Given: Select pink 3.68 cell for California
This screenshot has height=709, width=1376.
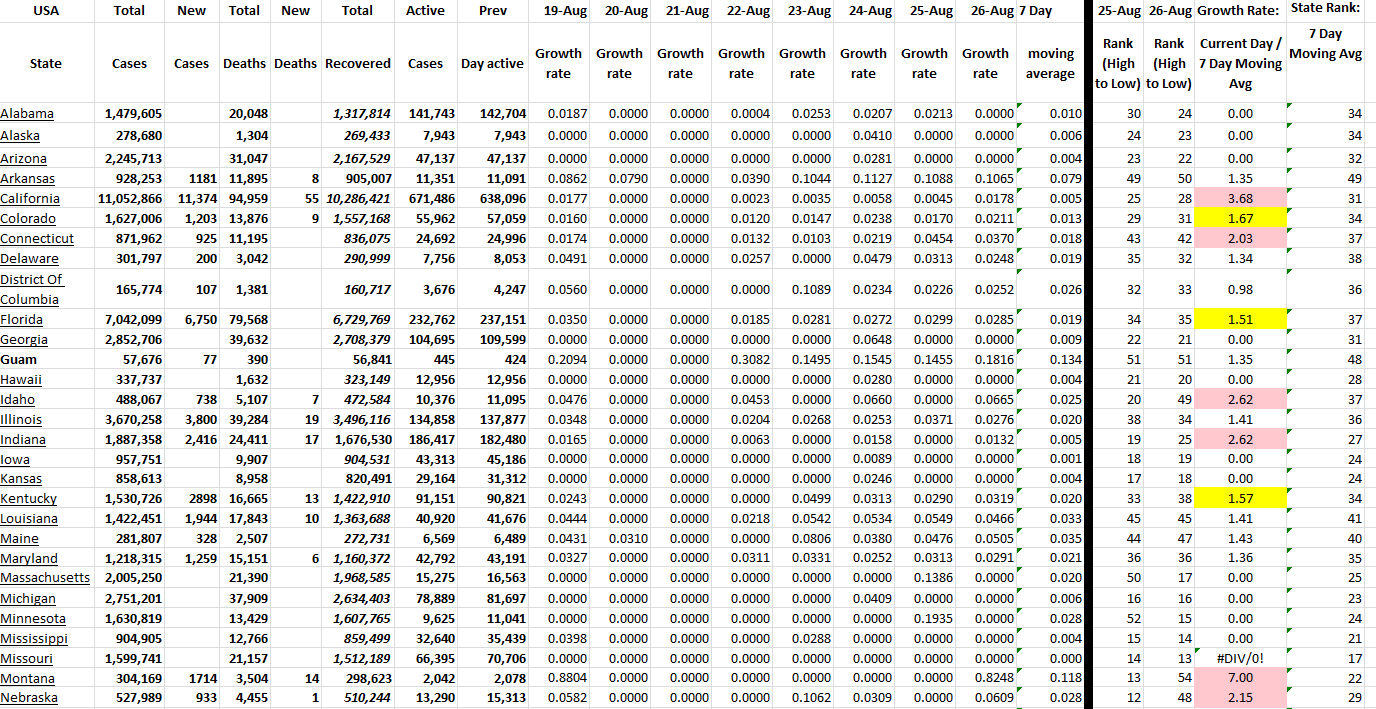Looking at the screenshot, I should point(1241,199).
